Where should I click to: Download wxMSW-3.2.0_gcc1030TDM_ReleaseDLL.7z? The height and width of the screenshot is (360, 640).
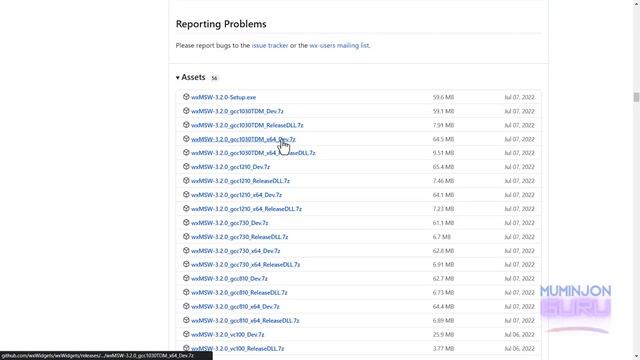pyautogui.click(x=247, y=125)
